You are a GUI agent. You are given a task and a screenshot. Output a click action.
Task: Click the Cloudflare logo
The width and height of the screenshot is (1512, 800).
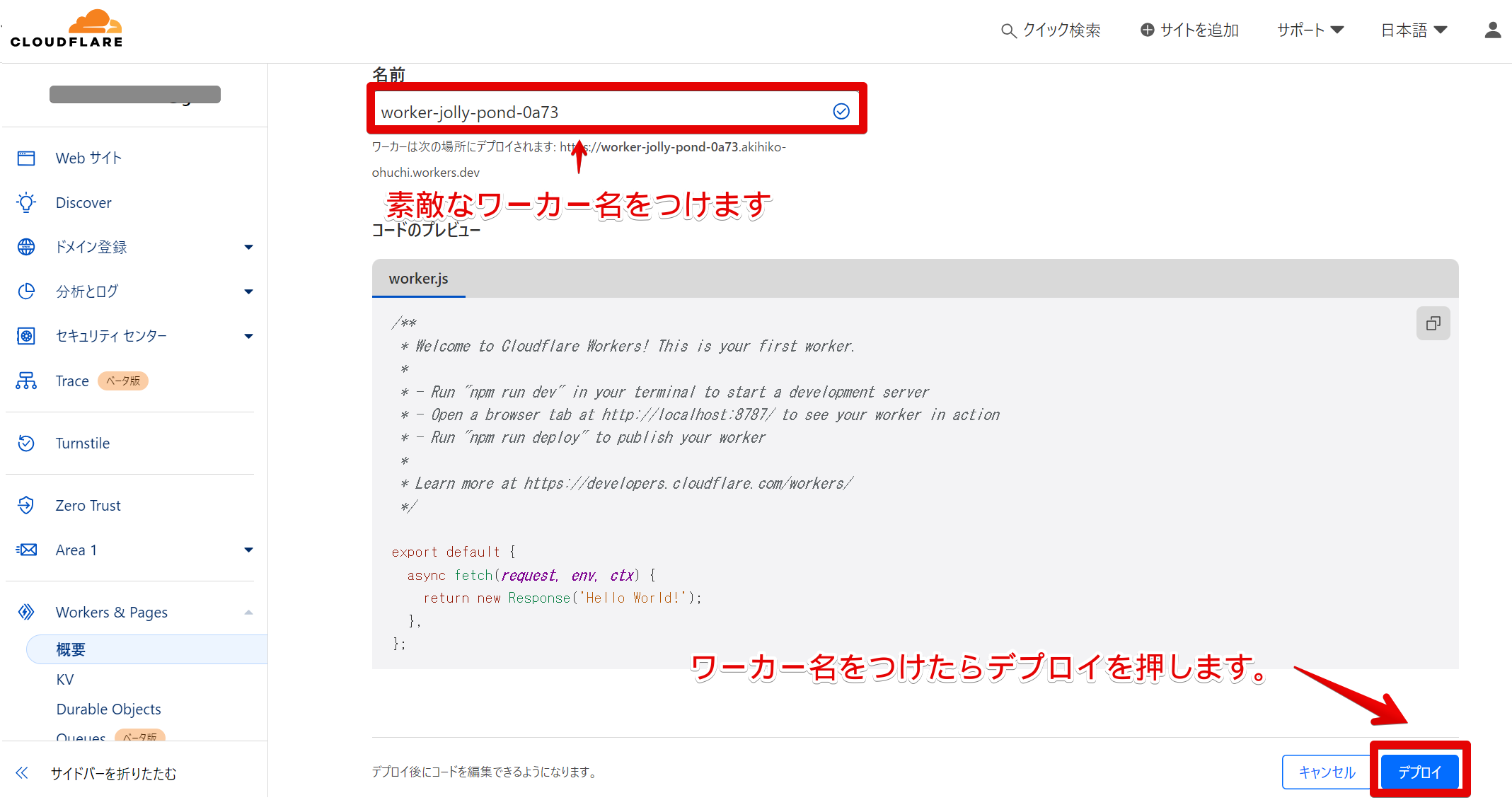pos(67,27)
